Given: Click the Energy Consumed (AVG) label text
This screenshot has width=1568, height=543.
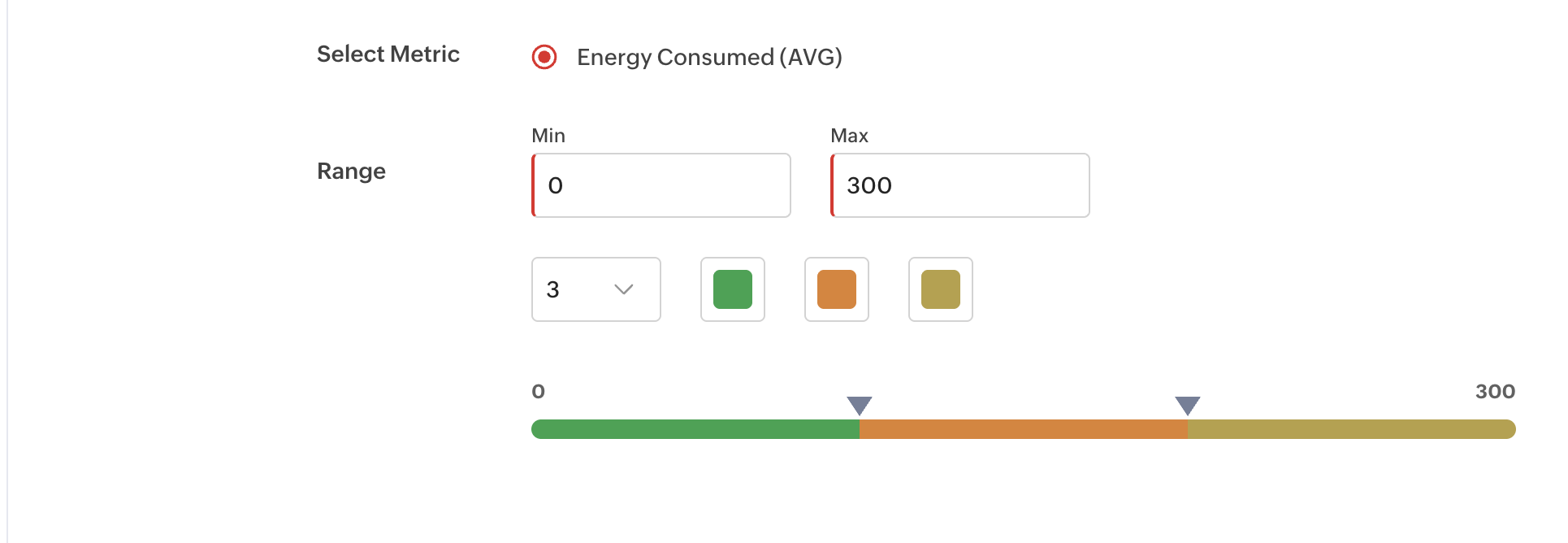Looking at the screenshot, I should tap(708, 57).
